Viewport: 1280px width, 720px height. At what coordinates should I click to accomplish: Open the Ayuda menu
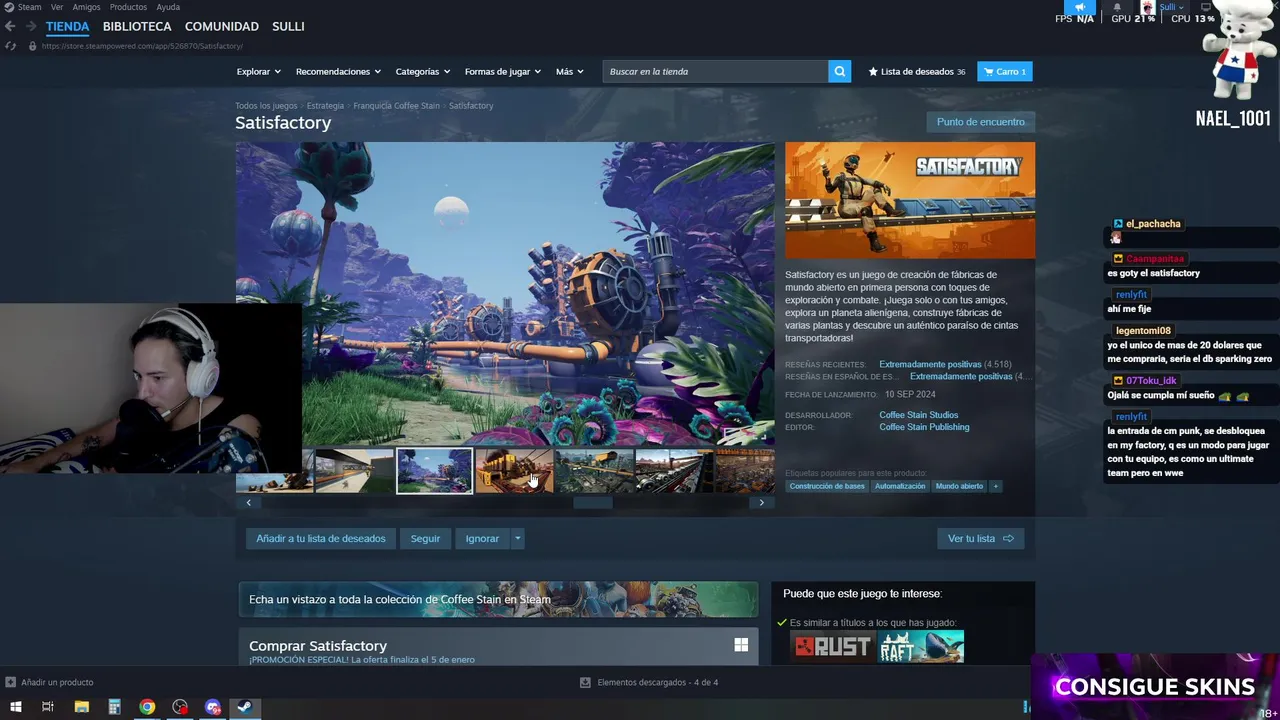pyautogui.click(x=168, y=7)
